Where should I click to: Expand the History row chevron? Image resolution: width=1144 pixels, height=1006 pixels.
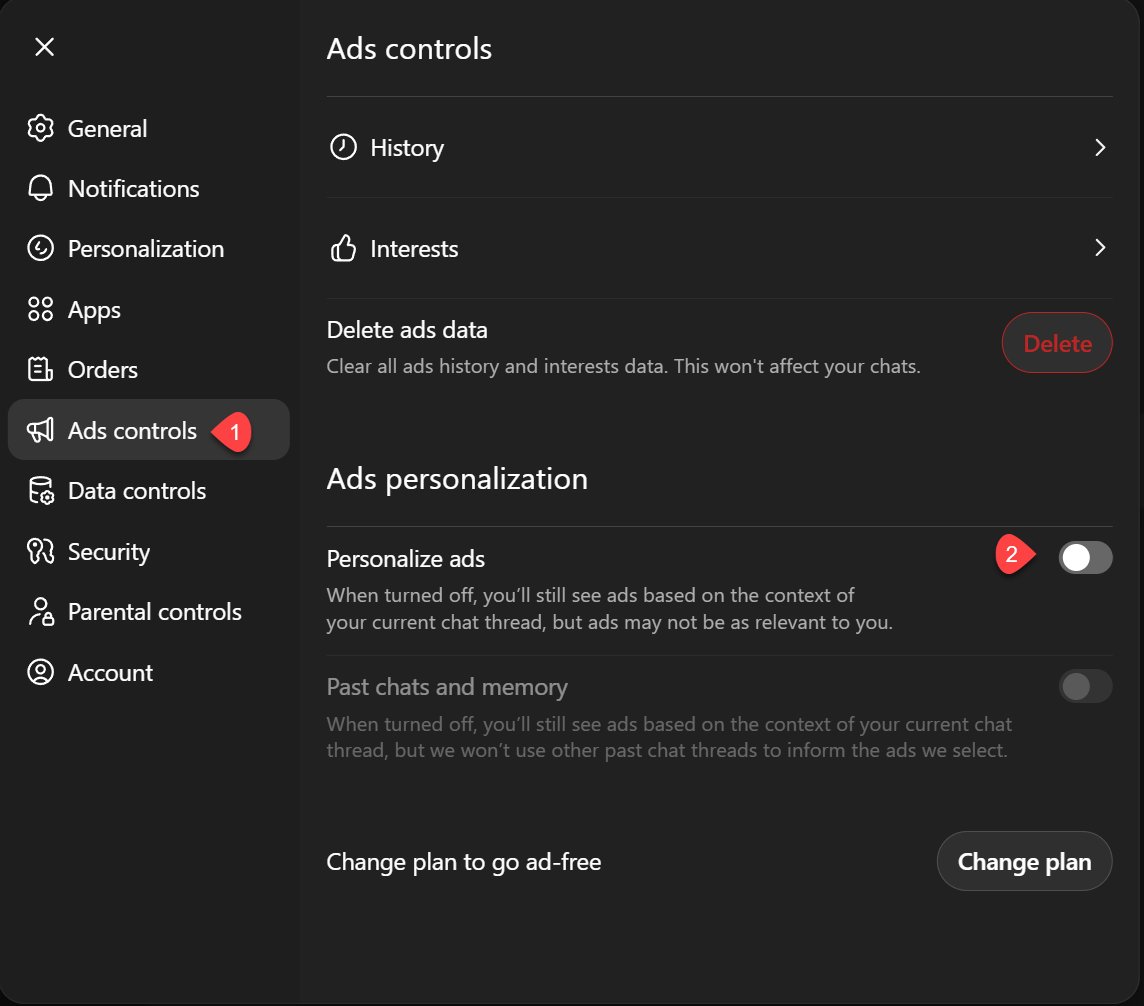pos(1100,147)
